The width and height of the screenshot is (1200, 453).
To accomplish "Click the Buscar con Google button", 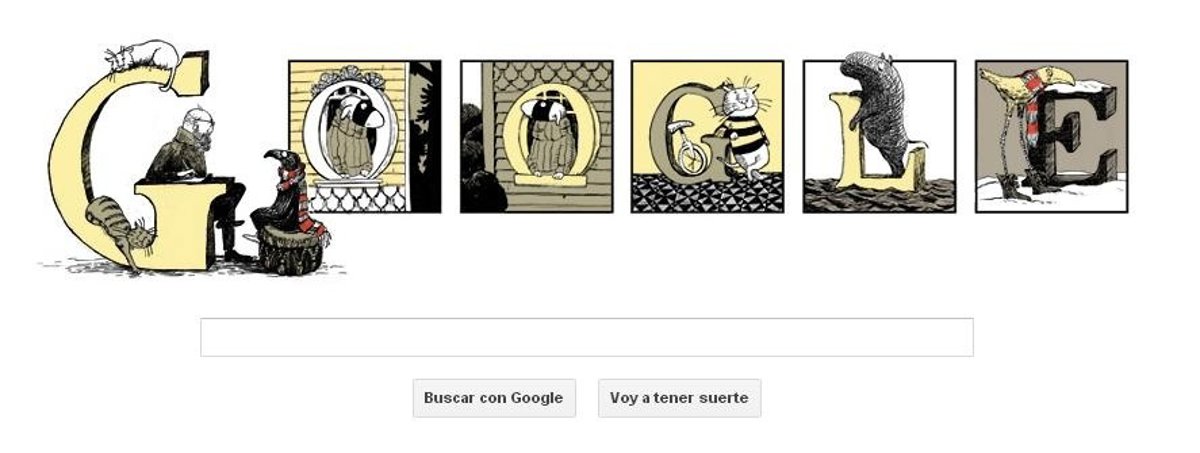I will [x=494, y=398].
